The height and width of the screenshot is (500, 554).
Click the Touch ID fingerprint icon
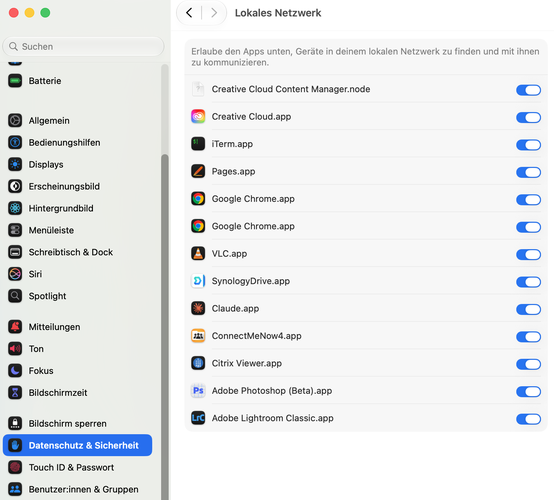[x=15, y=467]
